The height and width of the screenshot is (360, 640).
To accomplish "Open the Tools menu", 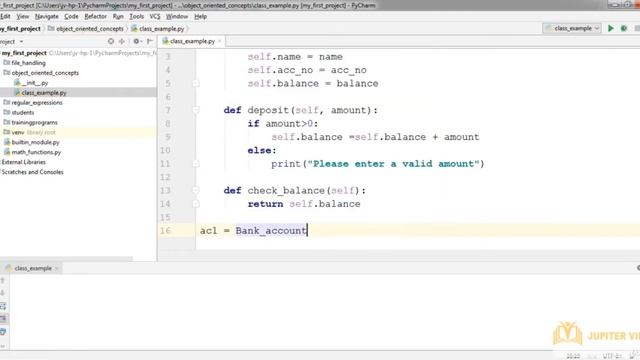I will click(x=136, y=16).
